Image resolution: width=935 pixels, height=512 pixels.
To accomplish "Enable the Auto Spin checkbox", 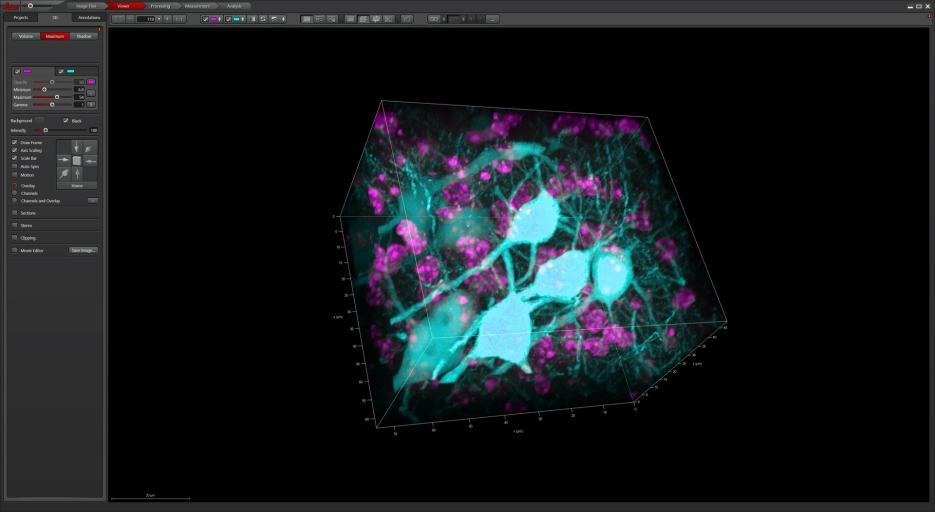I will tap(14, 166).
